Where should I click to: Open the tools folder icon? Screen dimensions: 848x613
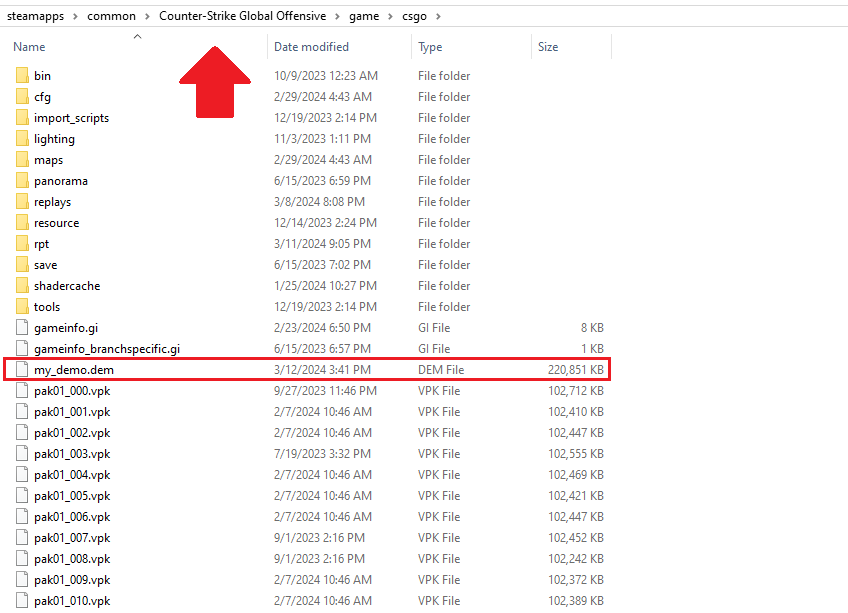[x=21, y=306]
